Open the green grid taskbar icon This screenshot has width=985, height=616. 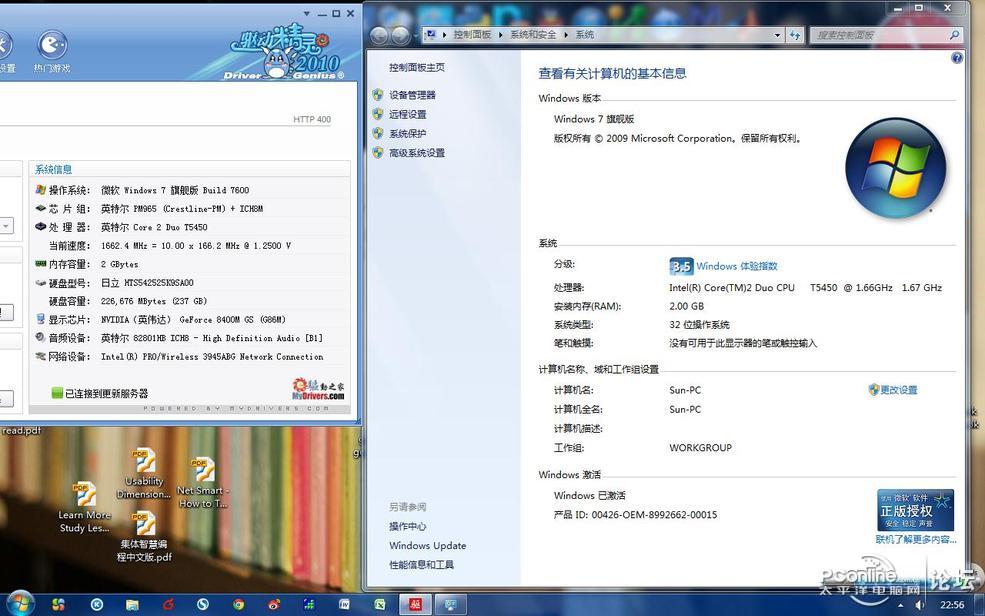pyautogui.click(x=309, y=605)
